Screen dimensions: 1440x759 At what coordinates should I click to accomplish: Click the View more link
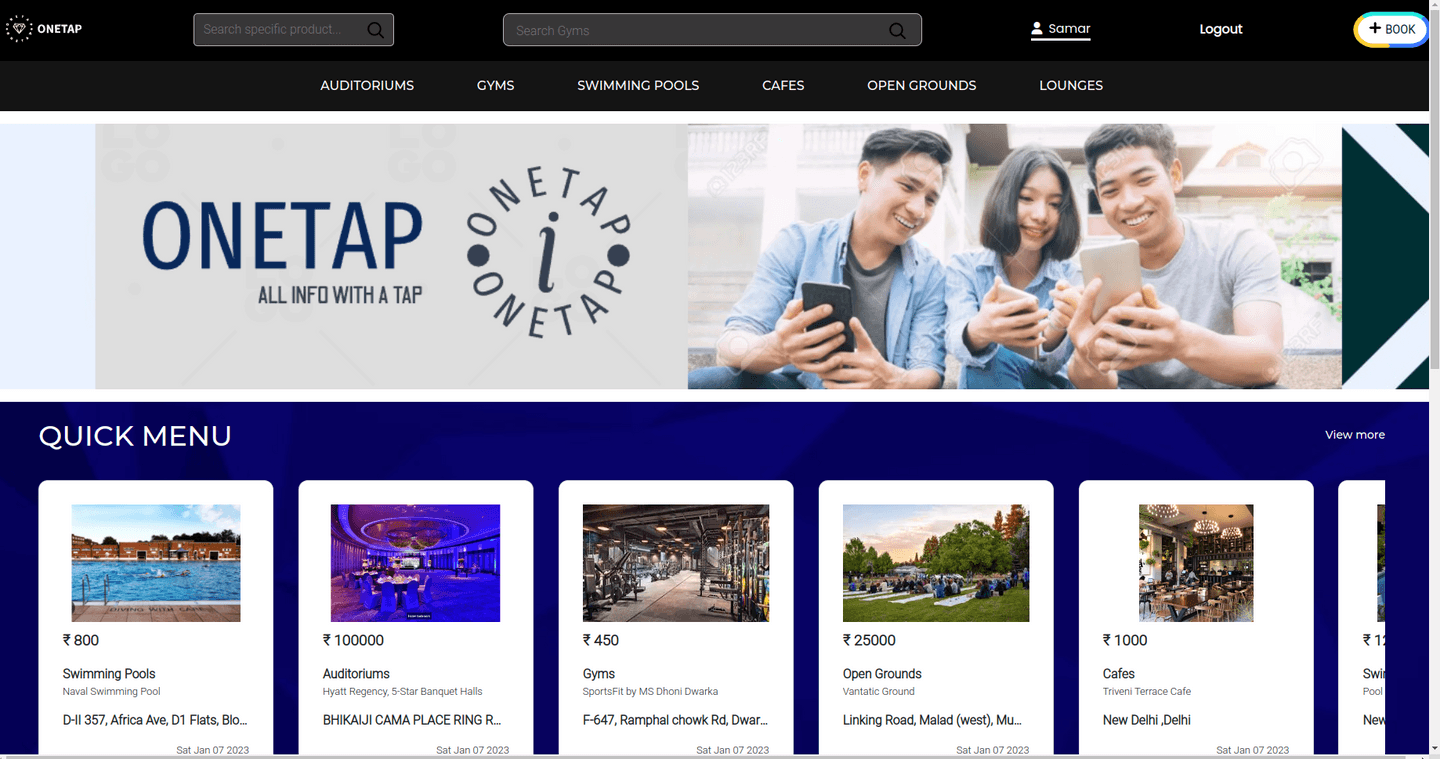click(x=1355, y=435)
